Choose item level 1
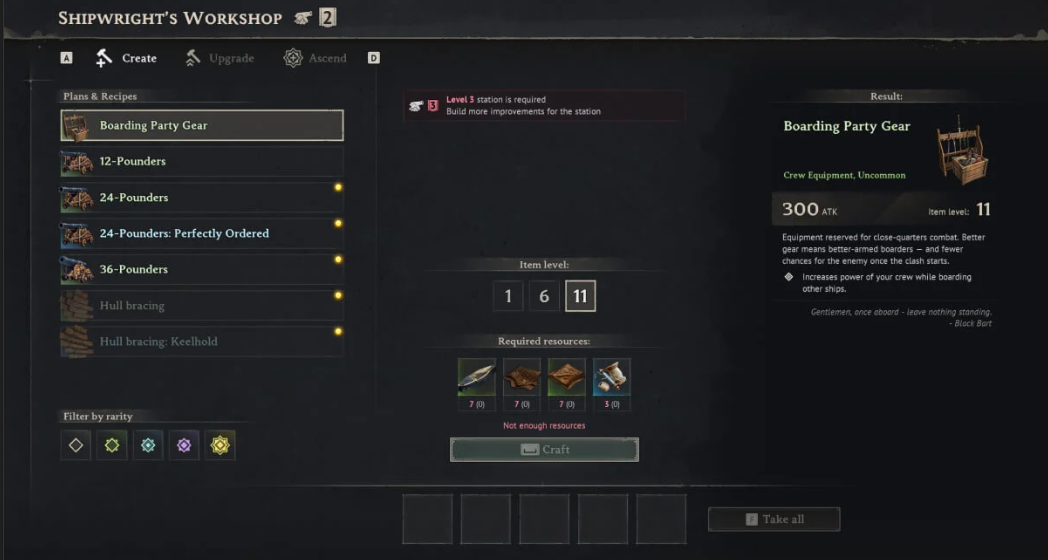Image resolution: width=1048 pixels, height=560 pixels. pyautogui.click(x=508, y=296)
